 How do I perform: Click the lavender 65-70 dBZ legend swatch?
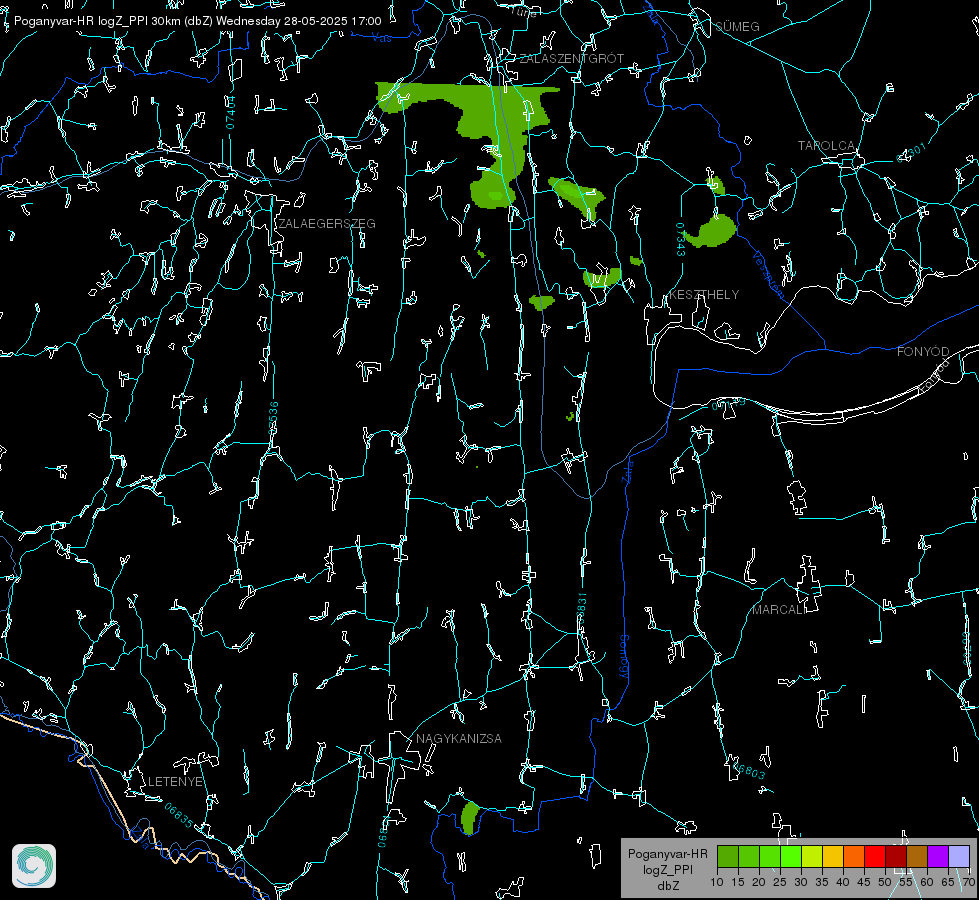coord(958,856)
